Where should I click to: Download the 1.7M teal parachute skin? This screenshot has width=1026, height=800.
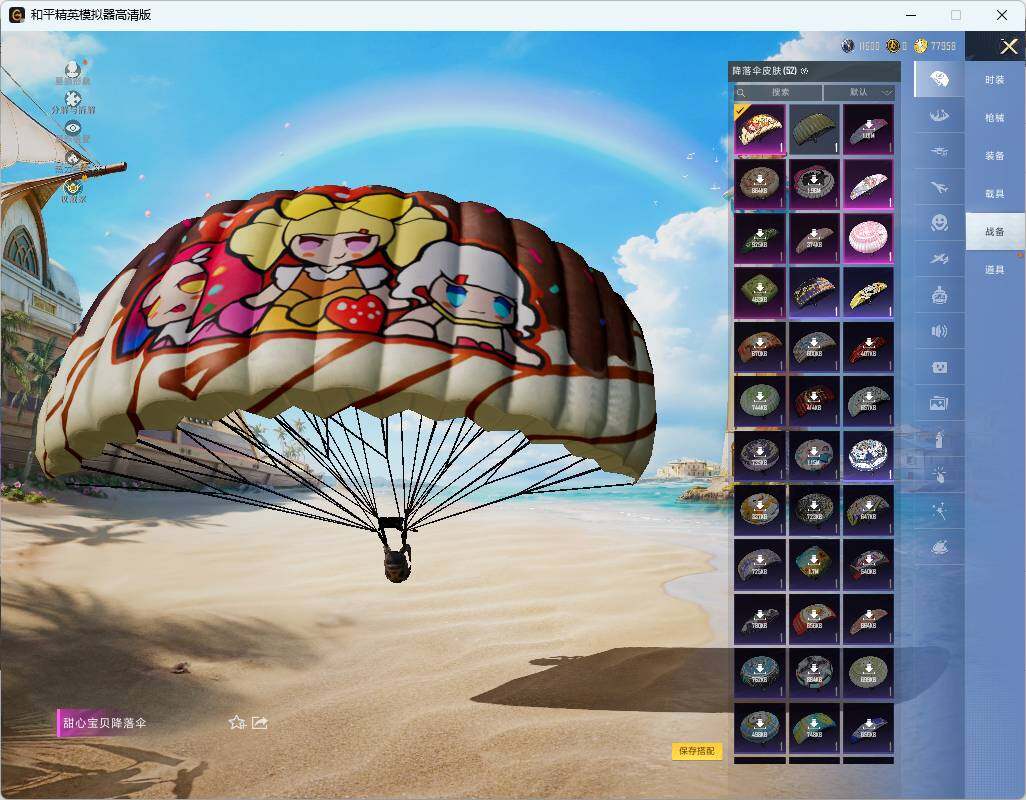[814, 564]
